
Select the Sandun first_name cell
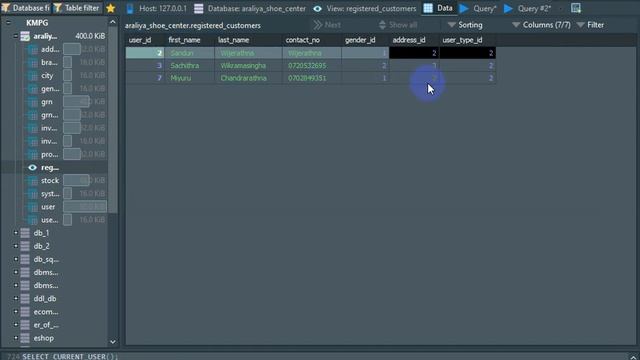(x=190, y=53)
